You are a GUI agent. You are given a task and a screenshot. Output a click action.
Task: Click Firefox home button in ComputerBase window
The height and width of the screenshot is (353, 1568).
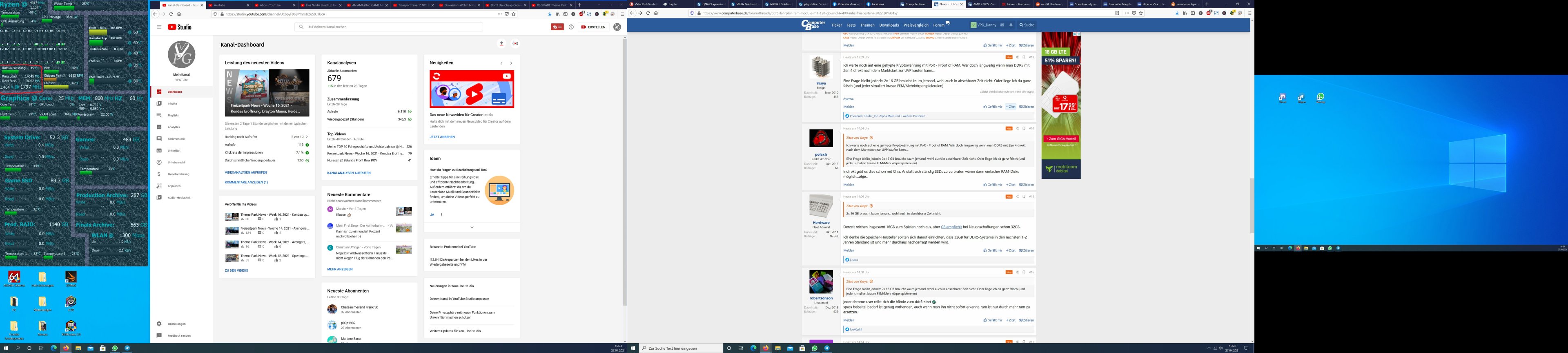tap(655, 13)
